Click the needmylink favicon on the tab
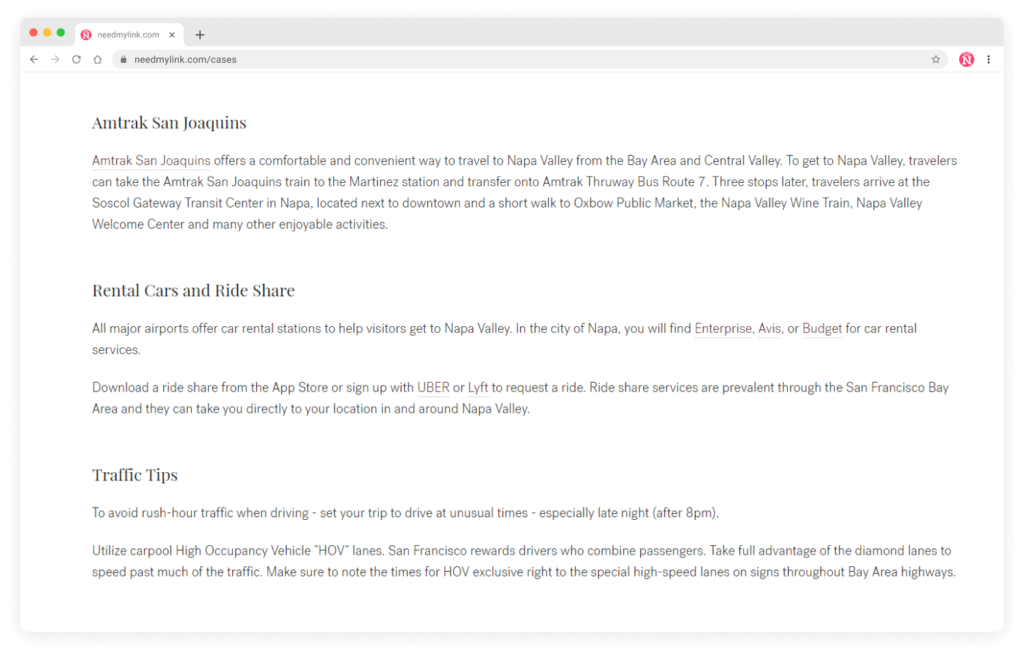 pos(84,34)
